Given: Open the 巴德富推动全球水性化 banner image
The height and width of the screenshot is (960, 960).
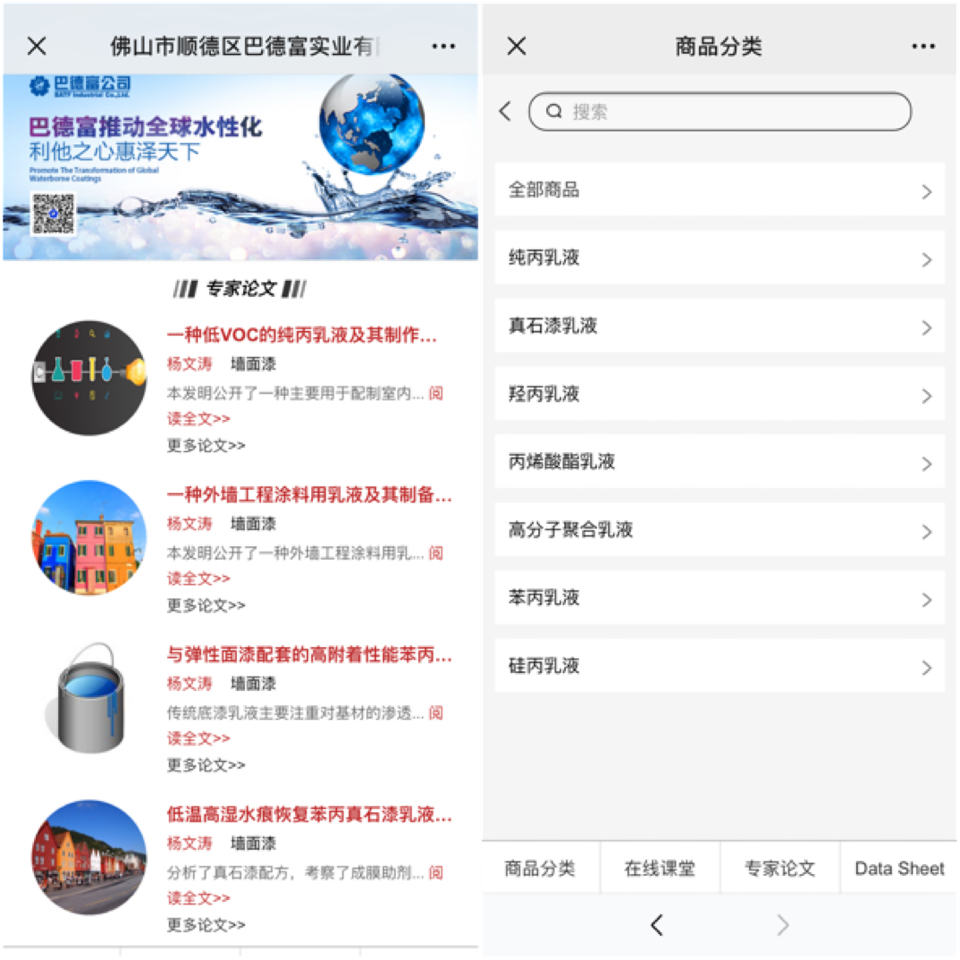Looking at the screenshot, I should point(241,167).
